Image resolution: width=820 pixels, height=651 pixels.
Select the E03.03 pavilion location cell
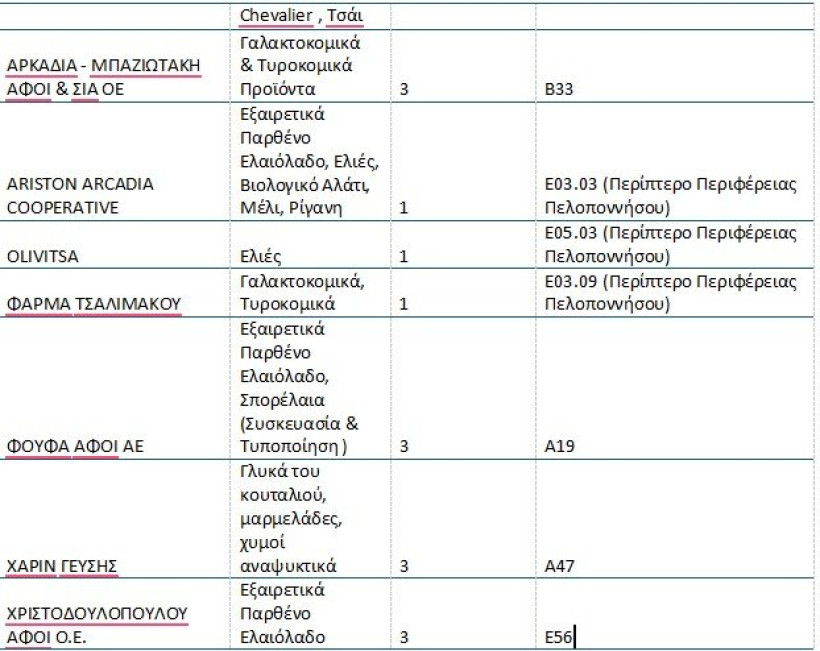point(670,196)
